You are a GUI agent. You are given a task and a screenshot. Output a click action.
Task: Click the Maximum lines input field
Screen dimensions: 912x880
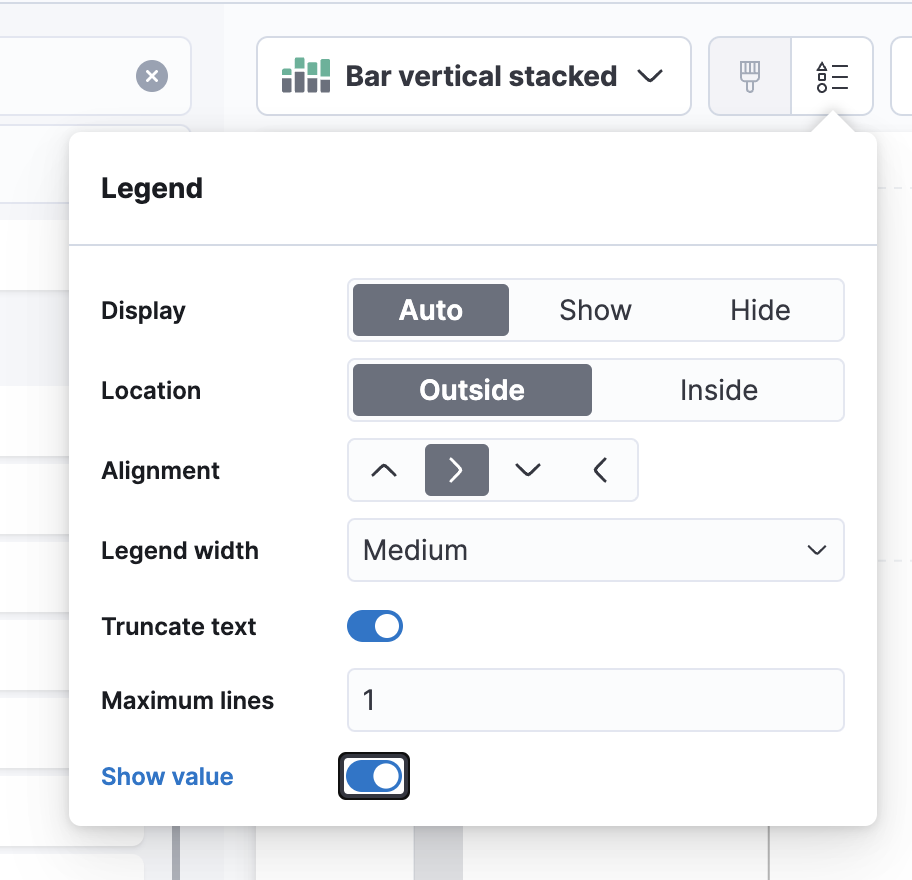595,700
